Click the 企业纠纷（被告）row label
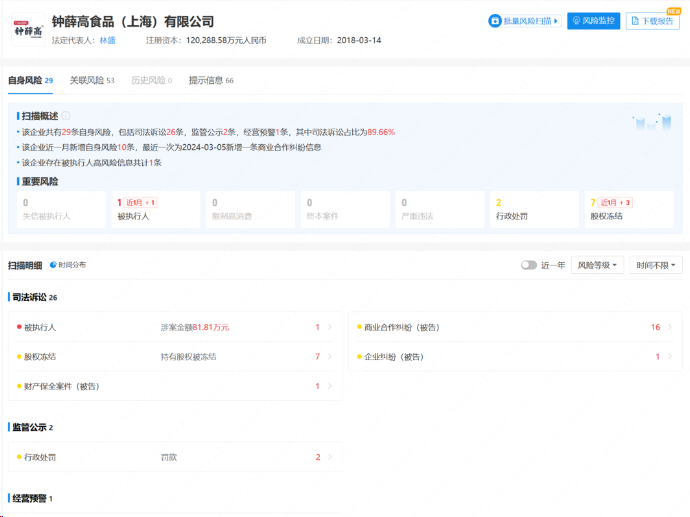Image resolution: width=690 pixels, height=517 pixels. 394,357
